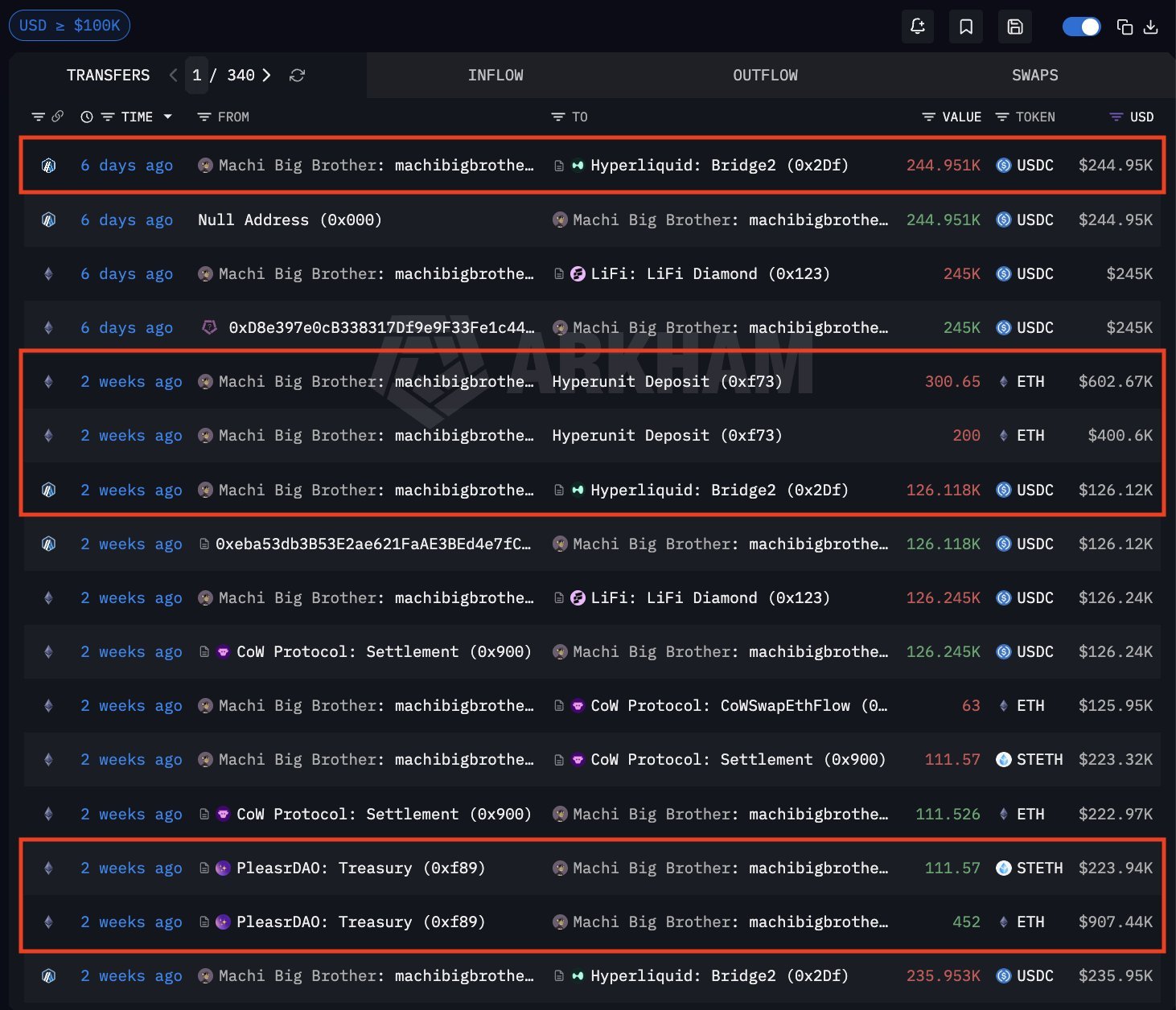The image size is (1176, 1010).
Task: Refresh the transfers list
Action: [297, 75]
